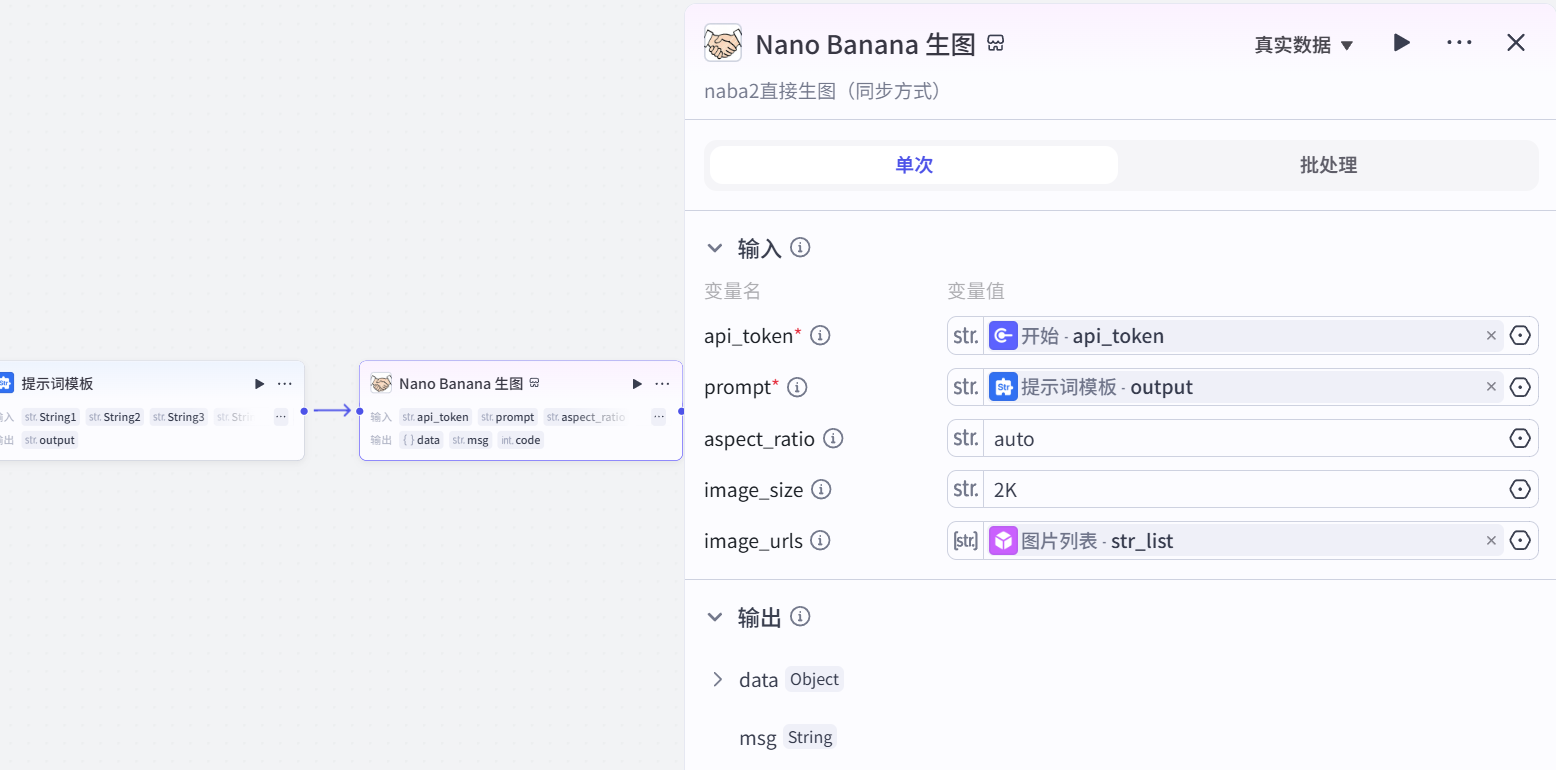This screenshot has height=770, width=1556.
Task: Click code output tag on canvas Nano Banana node
Action: click(521, 440)
